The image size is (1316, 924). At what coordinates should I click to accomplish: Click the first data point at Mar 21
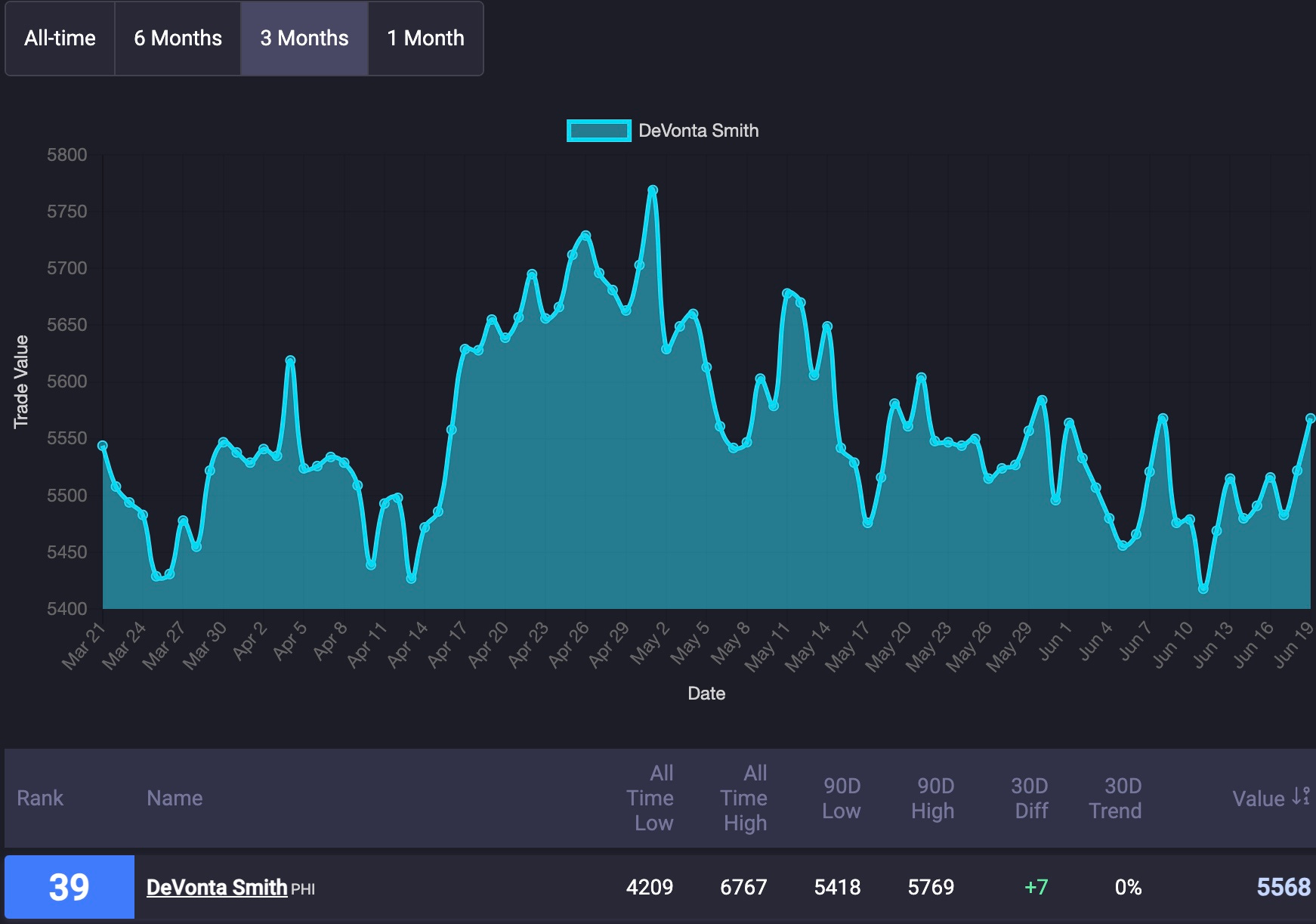pos(103,446)
